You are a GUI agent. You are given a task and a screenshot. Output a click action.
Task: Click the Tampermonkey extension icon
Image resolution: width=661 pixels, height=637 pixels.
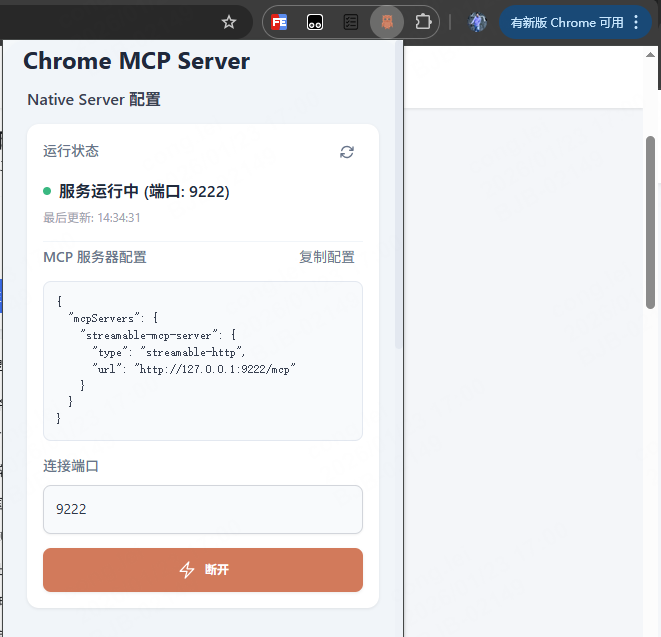pyautogui.click(x=315, y=22)
